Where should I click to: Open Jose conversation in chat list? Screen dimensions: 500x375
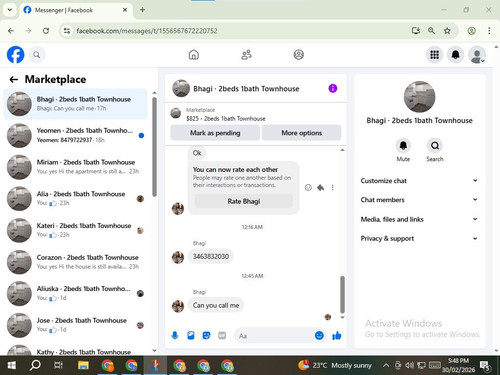click(75, 325)
